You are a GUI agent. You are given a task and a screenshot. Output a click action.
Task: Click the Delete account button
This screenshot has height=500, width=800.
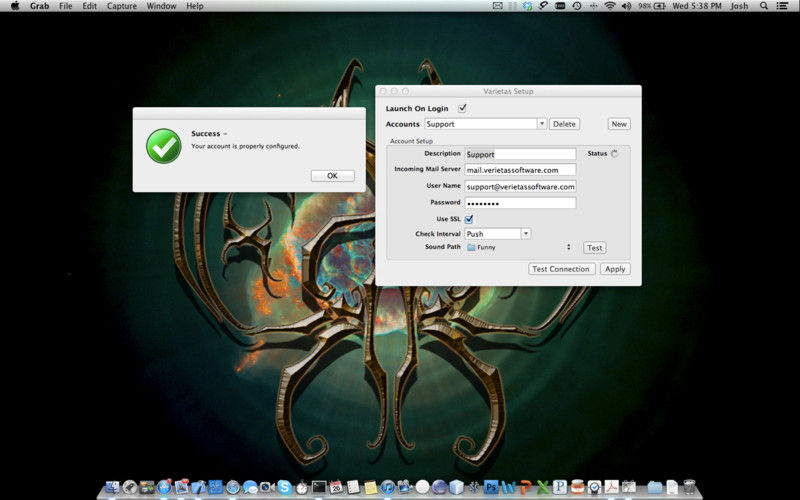click(x=564, y=124)
